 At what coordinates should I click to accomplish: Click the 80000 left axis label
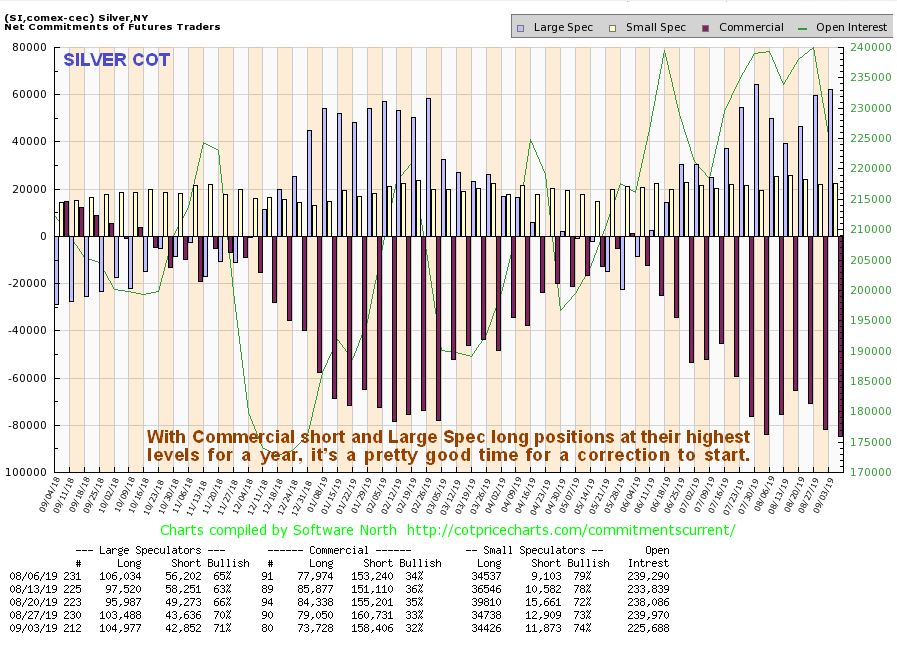[x=29, y=47]
